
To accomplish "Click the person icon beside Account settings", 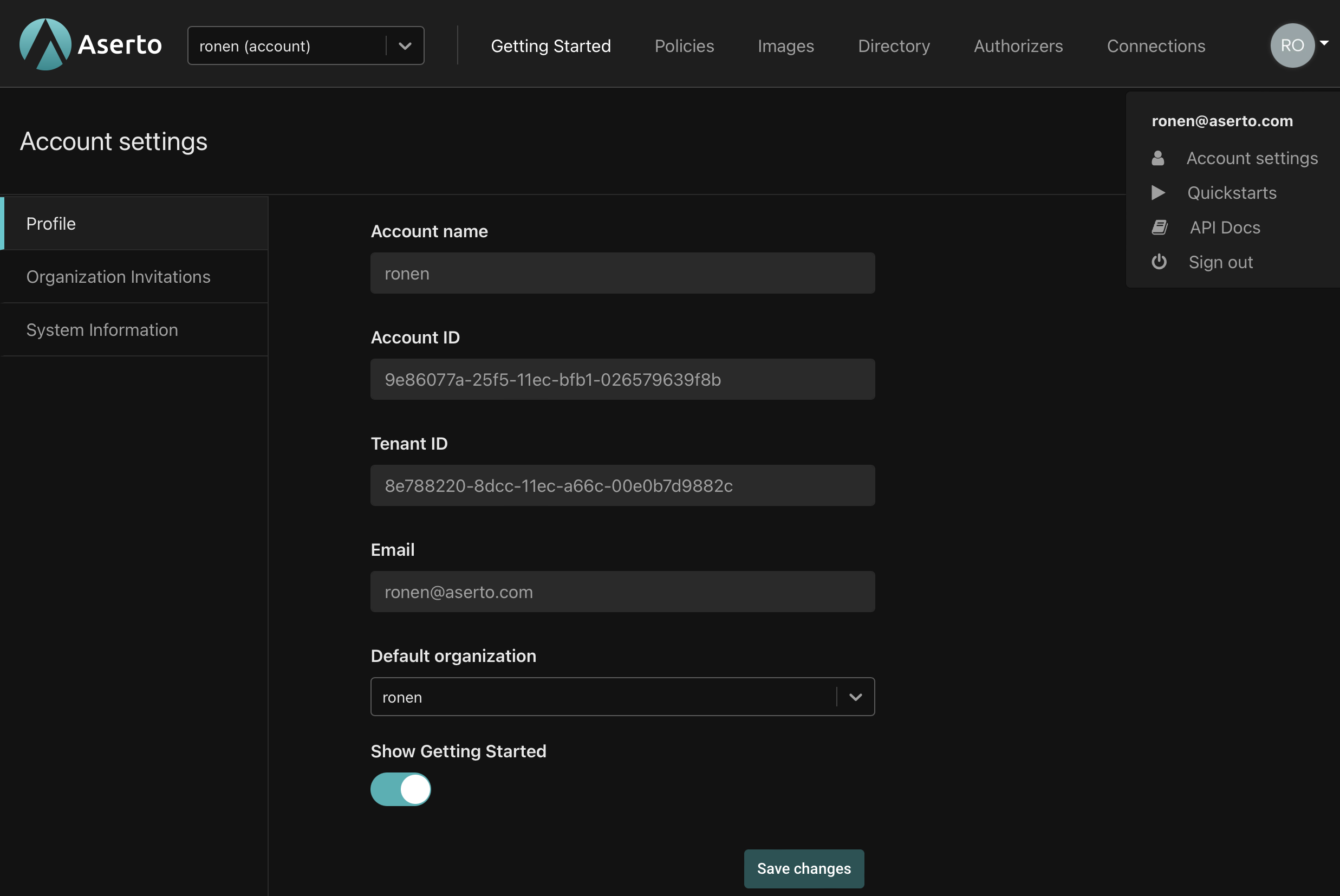I will (x=1158, y=158).
